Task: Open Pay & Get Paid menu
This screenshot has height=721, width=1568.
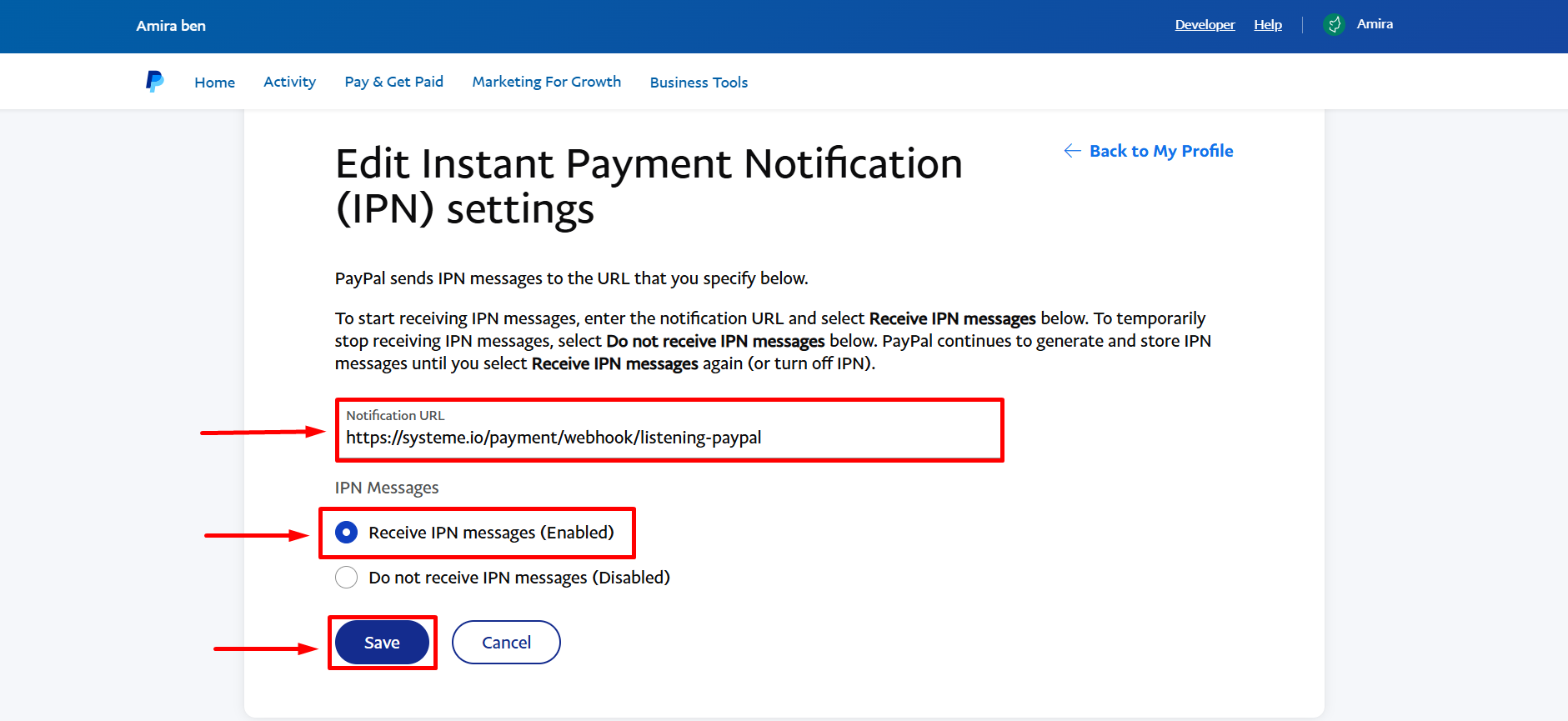Action: pyautogui.click(x=393, y=82)
